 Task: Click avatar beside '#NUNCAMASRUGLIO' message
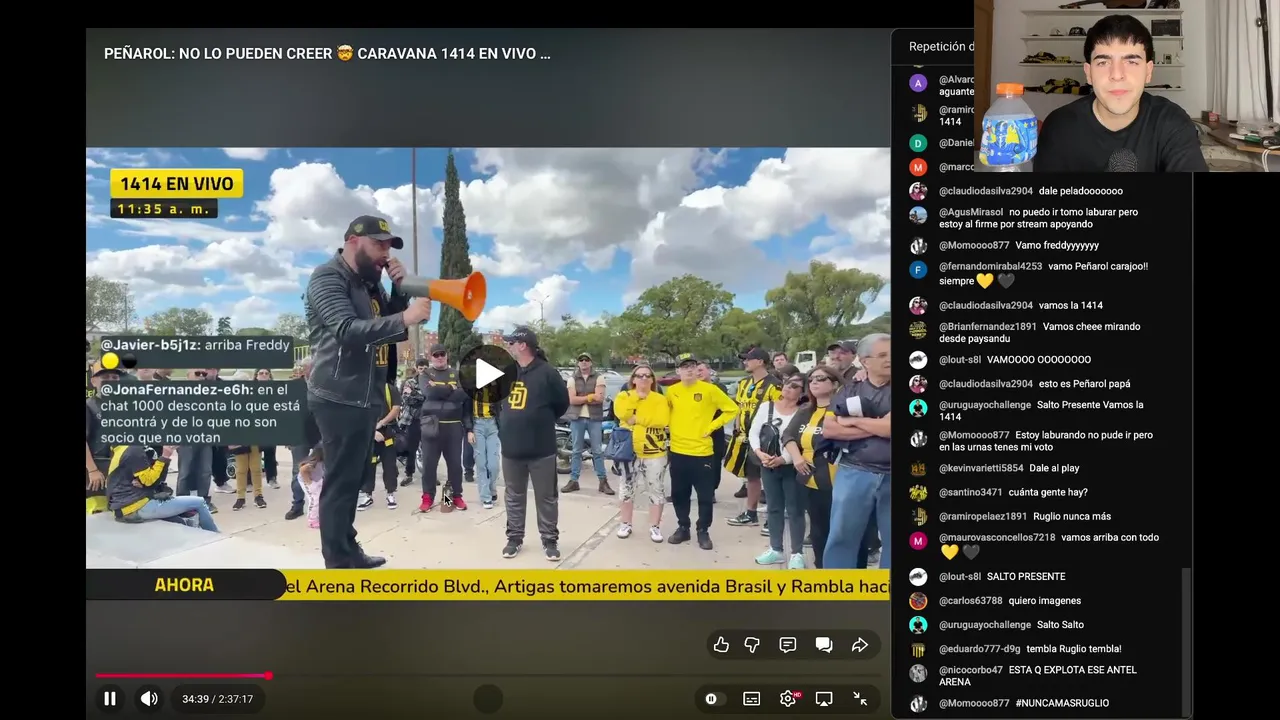tap(918, 703)
